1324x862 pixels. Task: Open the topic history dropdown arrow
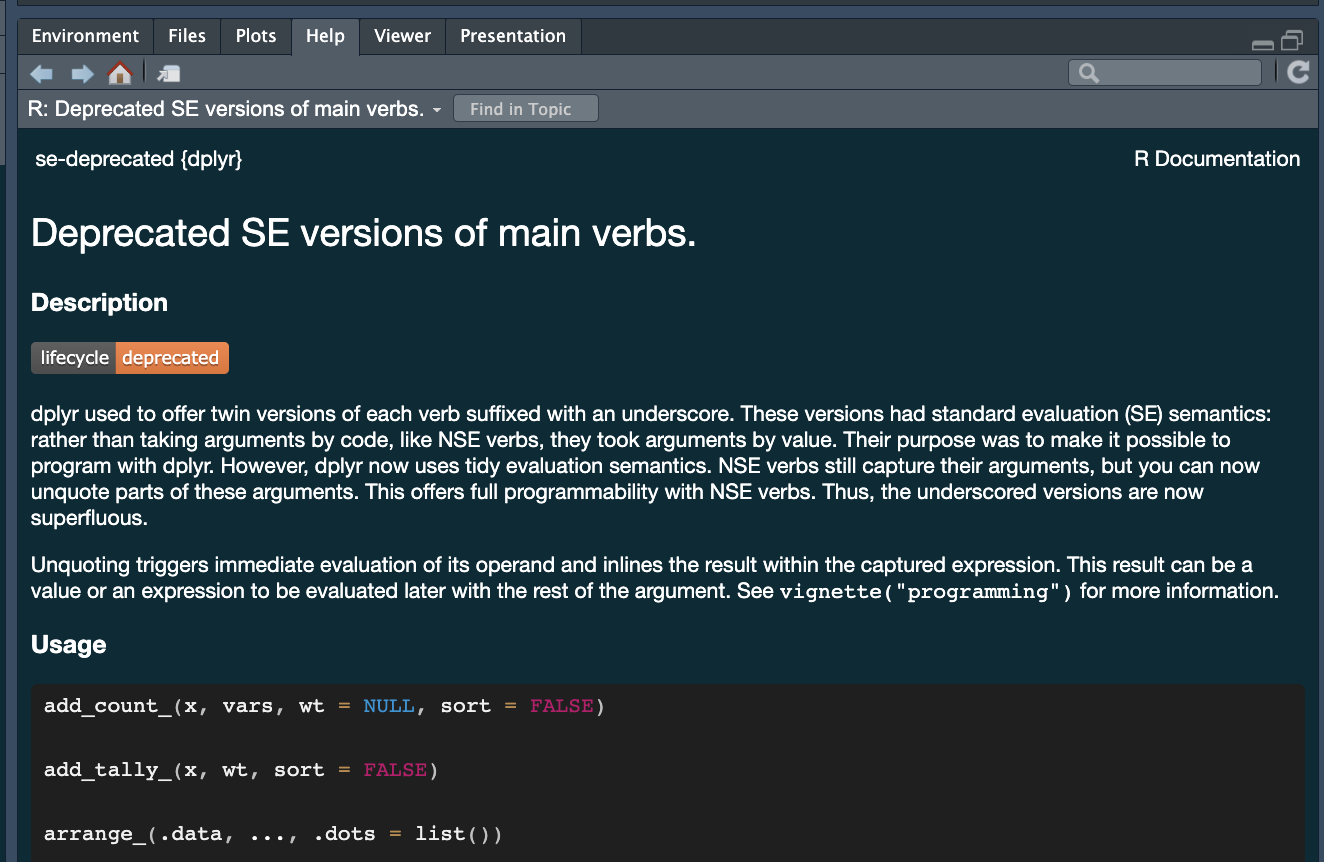tap(437, 110)
